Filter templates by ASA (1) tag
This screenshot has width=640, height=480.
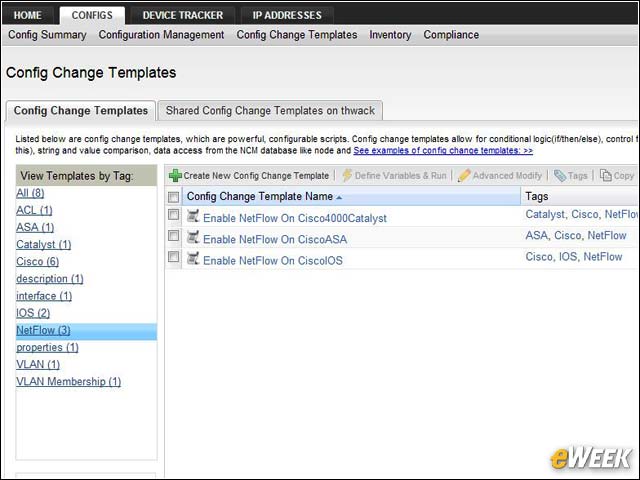(35, 227)
